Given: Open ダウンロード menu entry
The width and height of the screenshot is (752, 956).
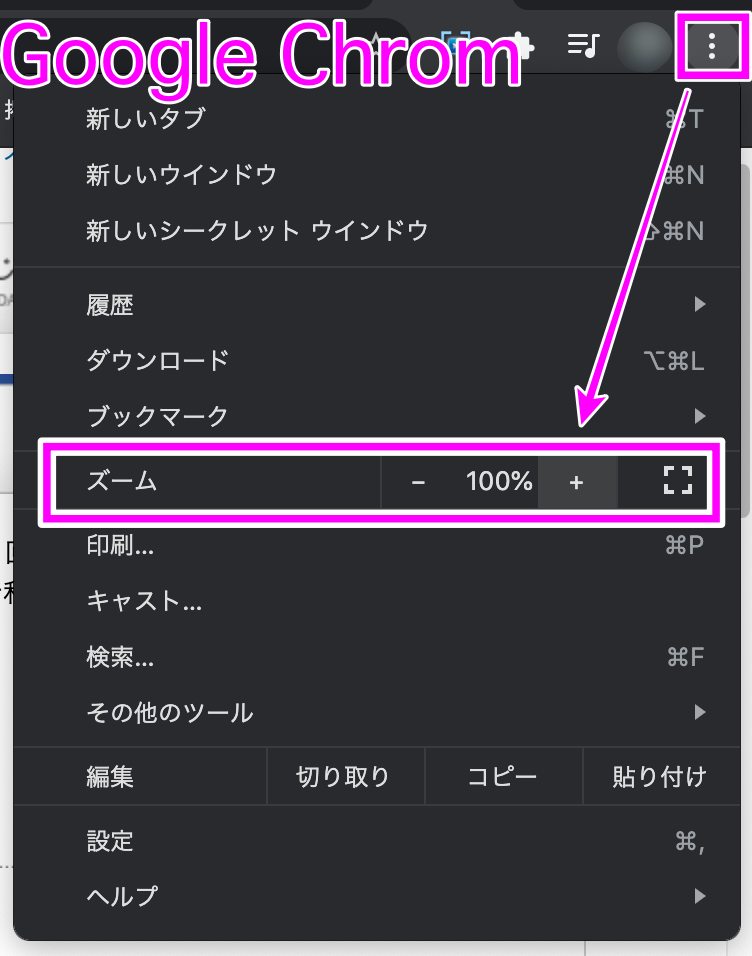Looking at the screenshot, I should pos(377,360).
